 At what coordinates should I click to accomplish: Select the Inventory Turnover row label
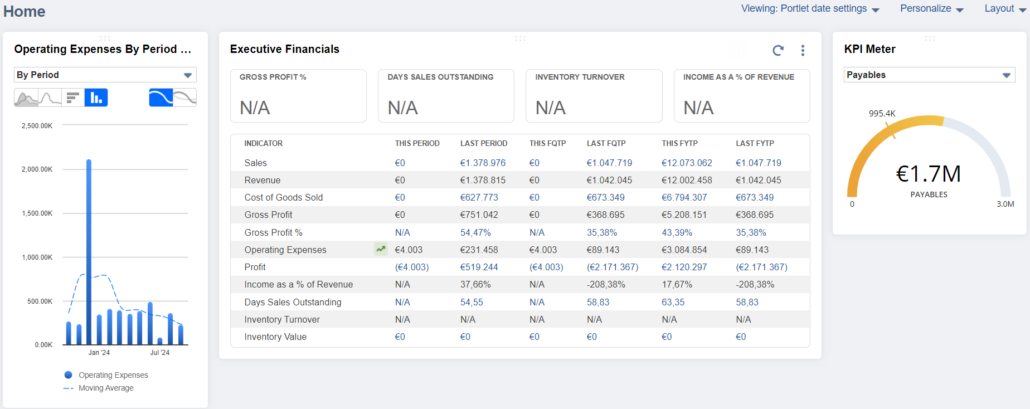click(282, 319)
